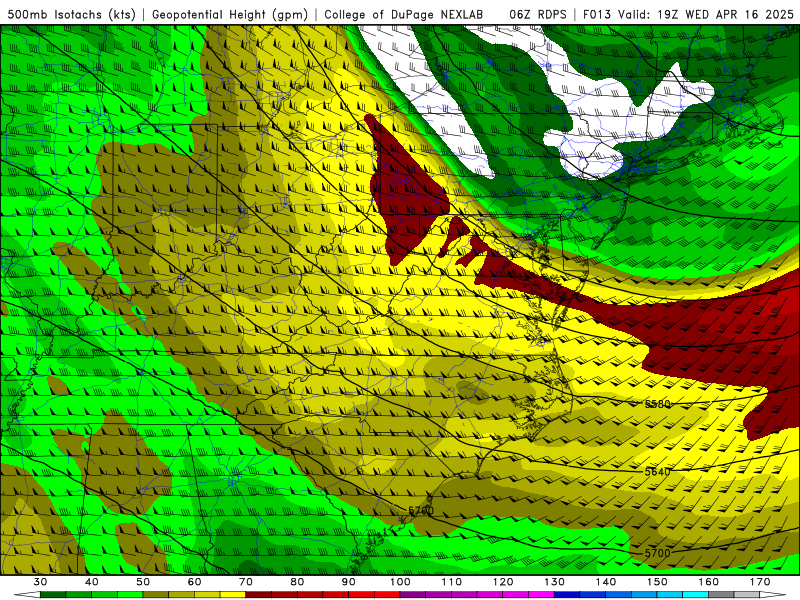800x600 pixels.
Task: Click the 40 value on the legend
Action: coord(92,582)
